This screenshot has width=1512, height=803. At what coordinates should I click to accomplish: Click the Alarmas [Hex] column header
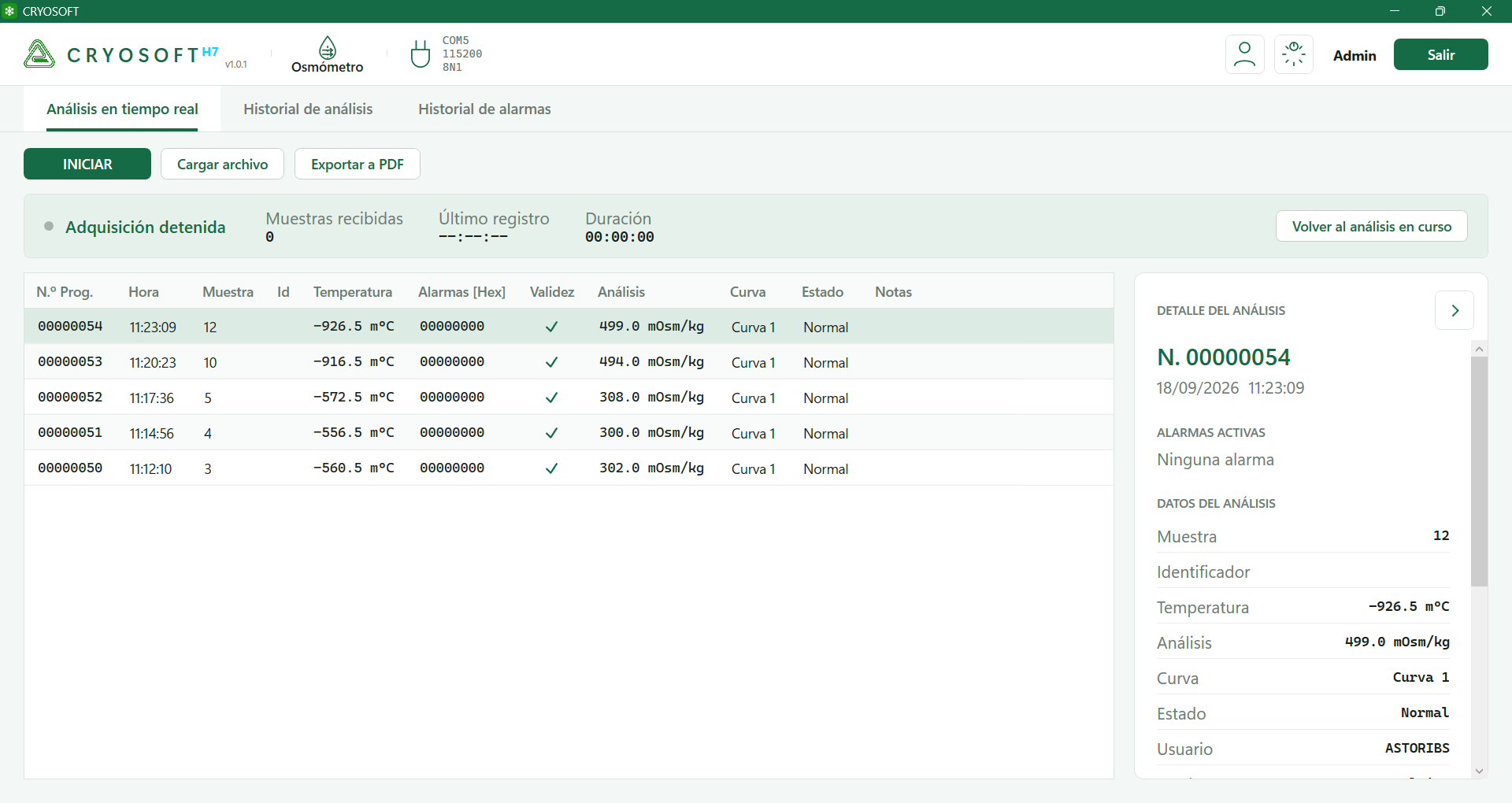tap(461, 292)
